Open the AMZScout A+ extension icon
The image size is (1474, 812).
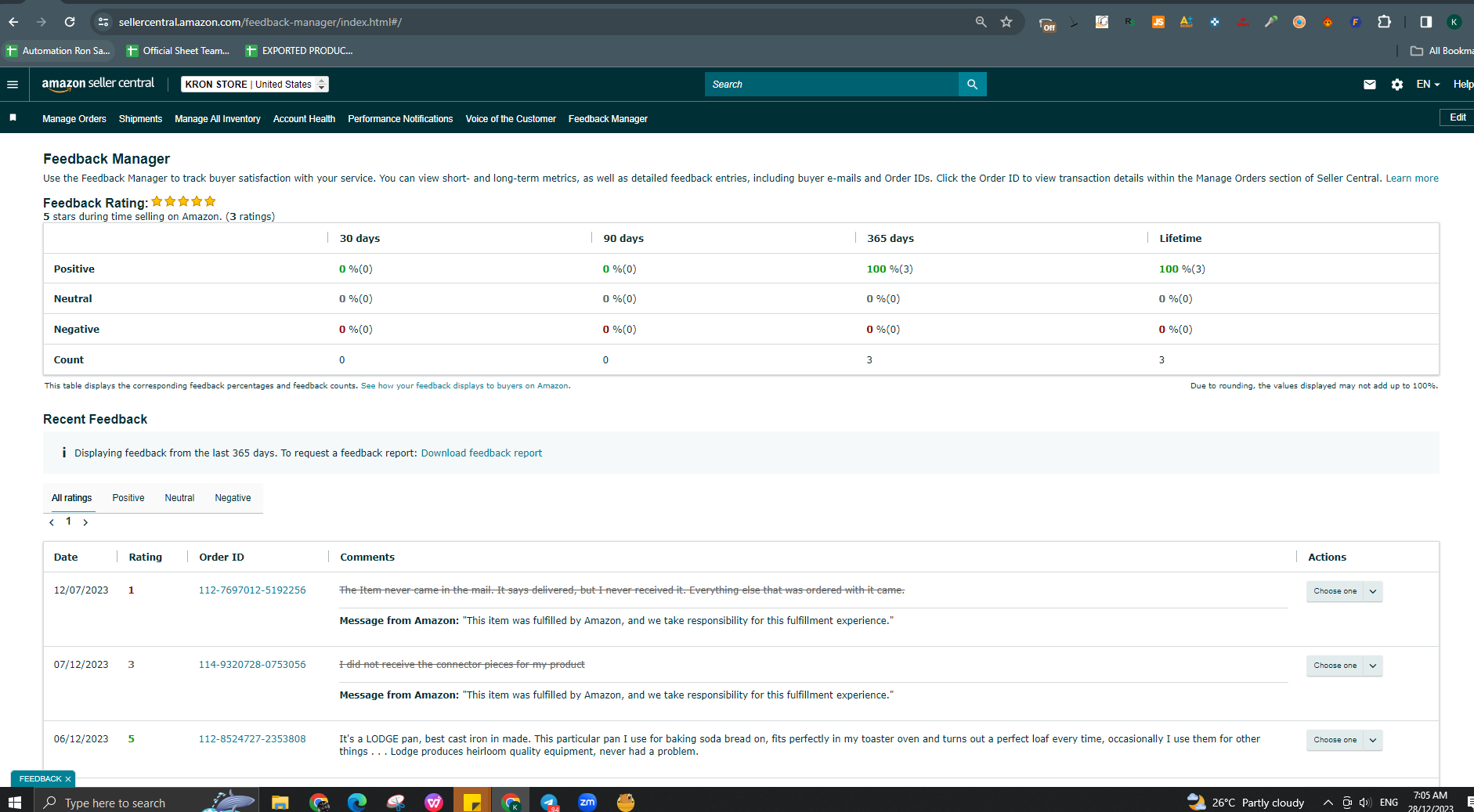(x=1186, y=22)
